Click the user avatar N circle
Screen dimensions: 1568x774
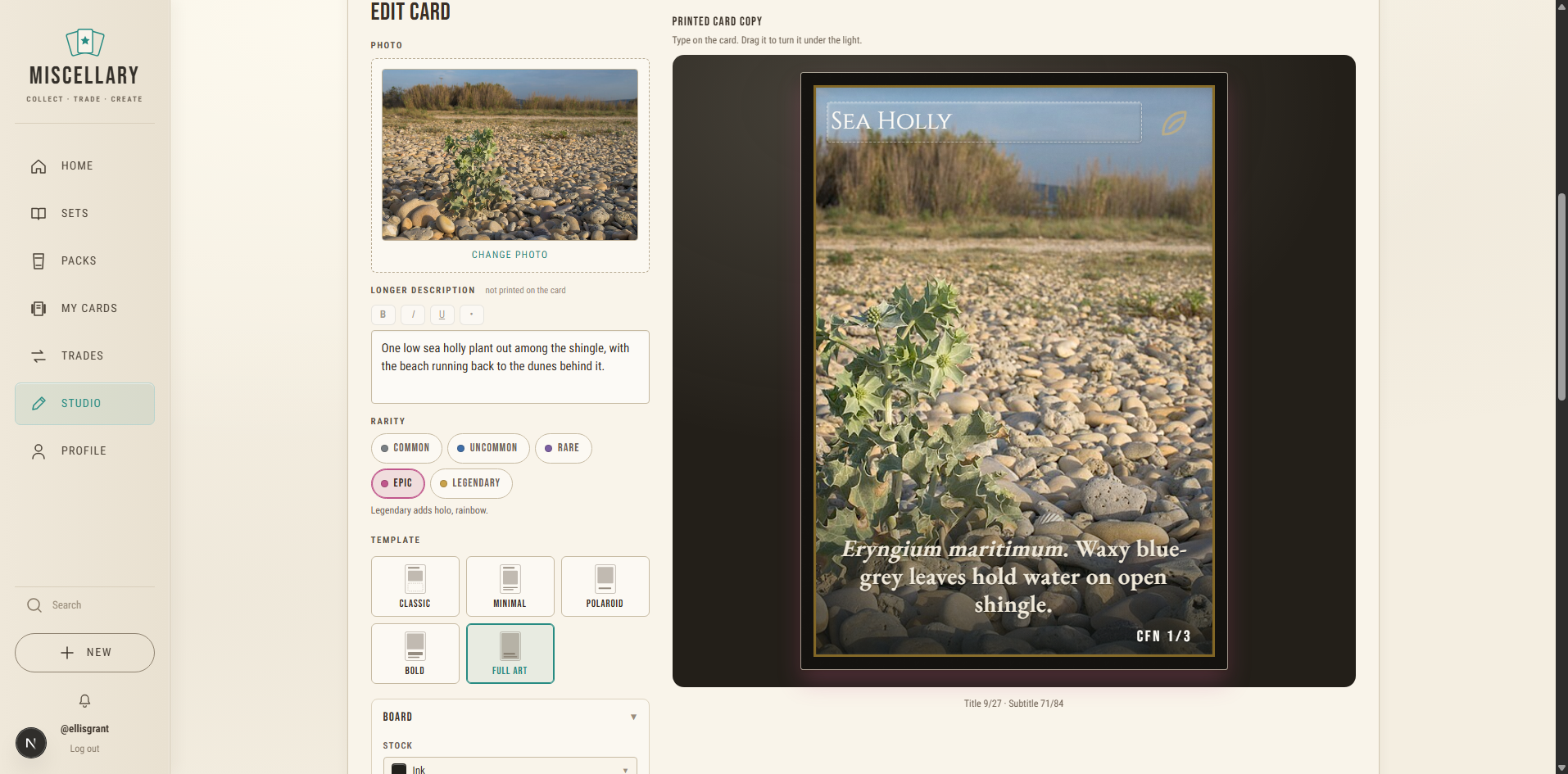tap(31, 743)
